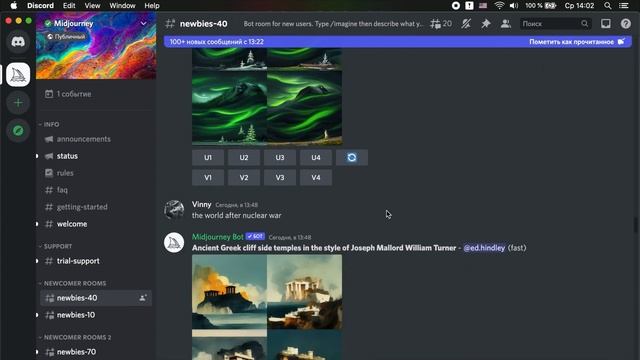
Task: Show pinned messages pin icon
Action: 486,24
